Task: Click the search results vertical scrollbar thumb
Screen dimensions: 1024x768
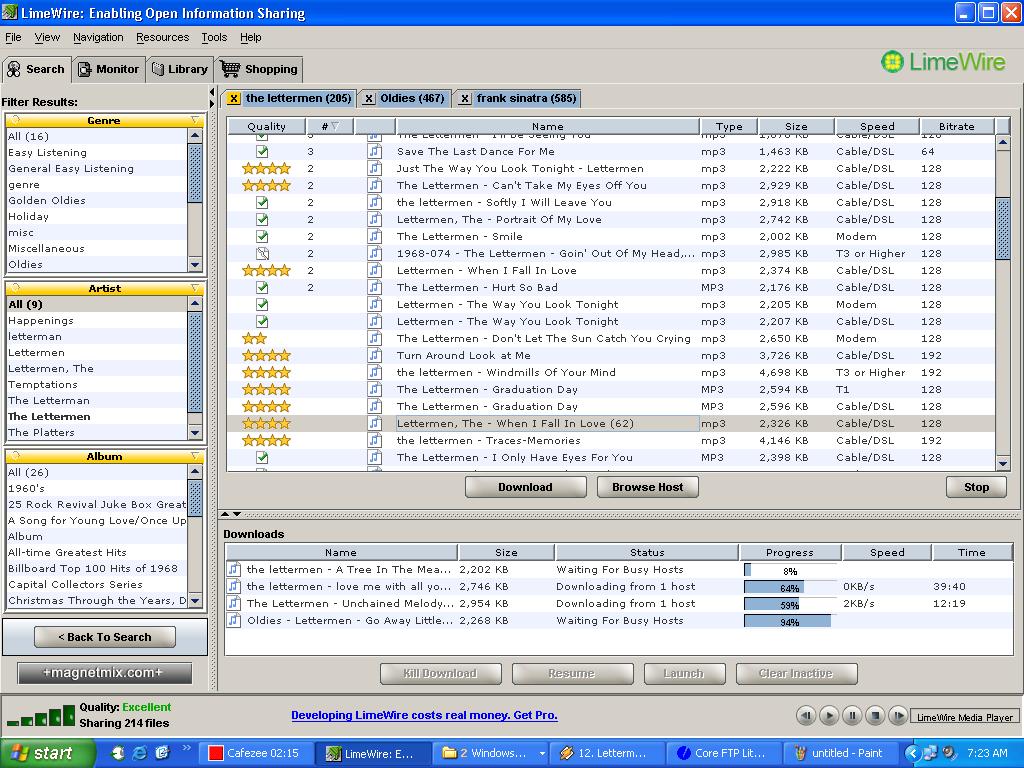Action: tap(1003, 229)
